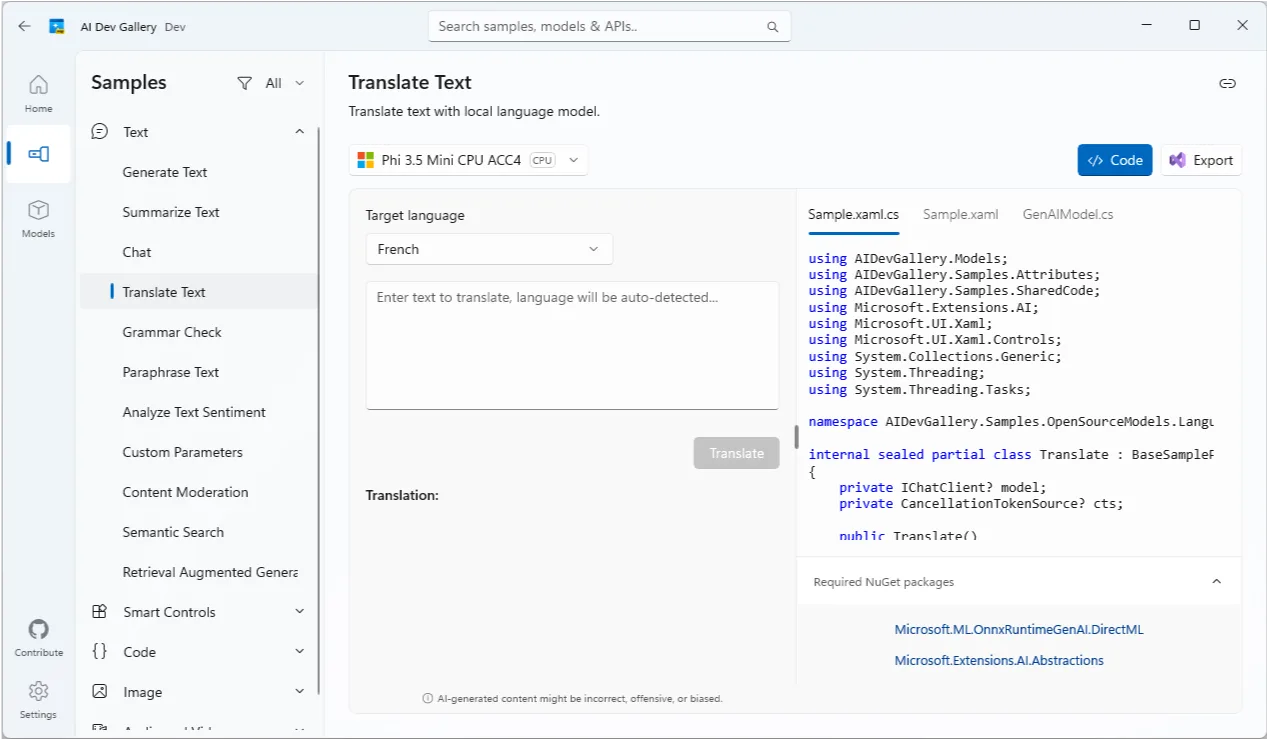Select the Translate Text sample
This screenshot has height=739, width=1267.
point(198,292)
